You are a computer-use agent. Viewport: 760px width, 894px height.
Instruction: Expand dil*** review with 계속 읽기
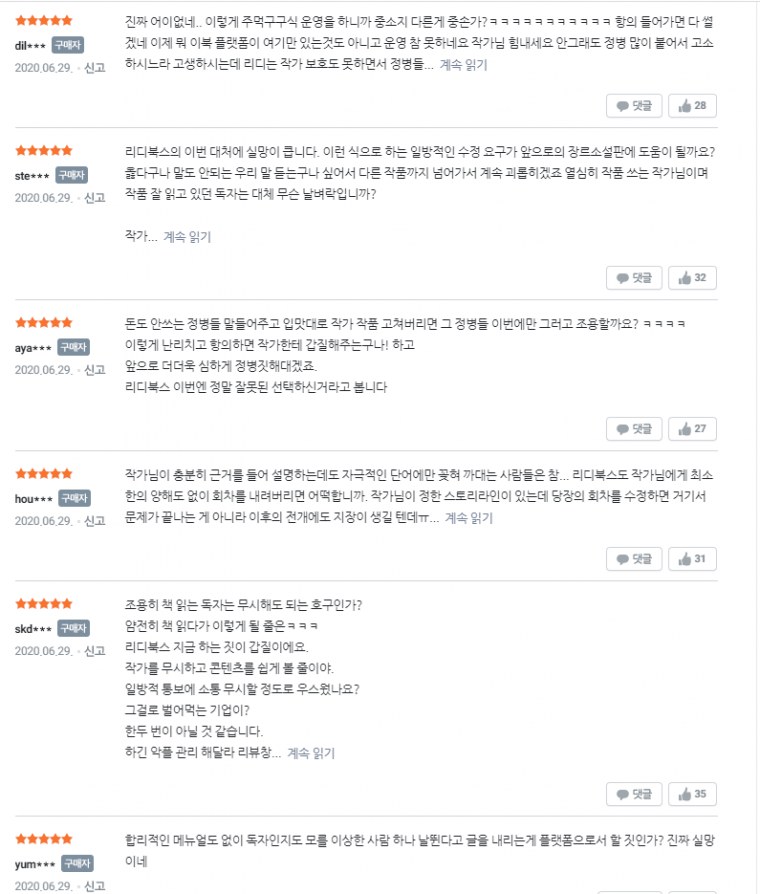[x=464, y=65]
